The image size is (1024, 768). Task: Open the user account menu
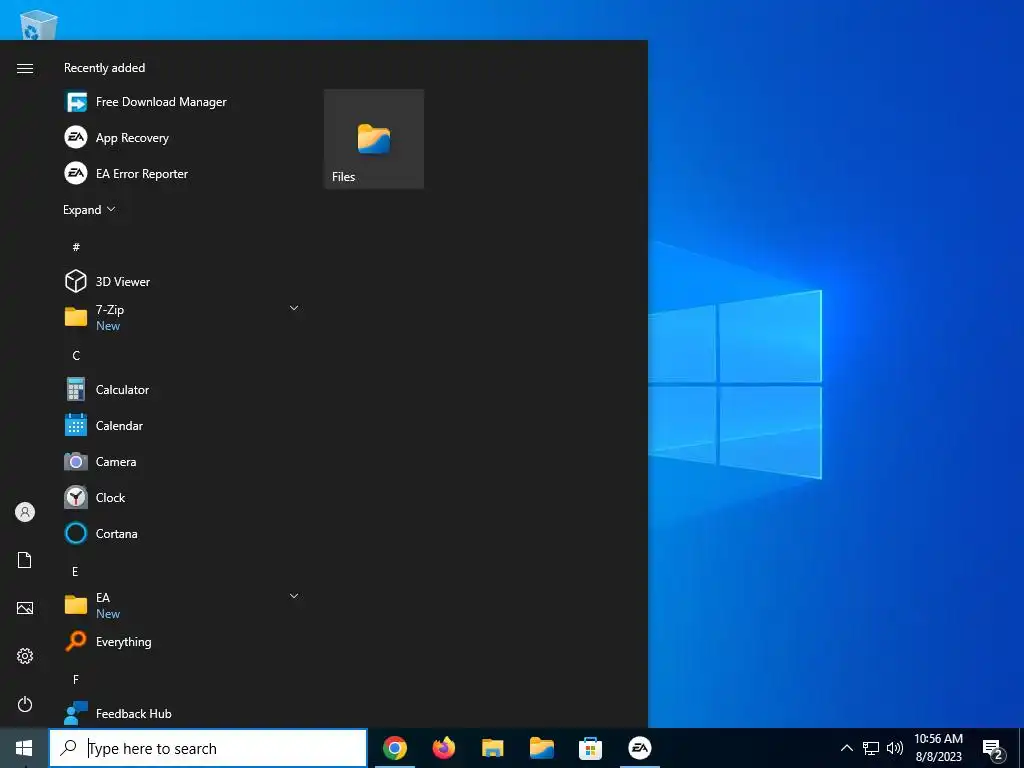coord(25,512)
